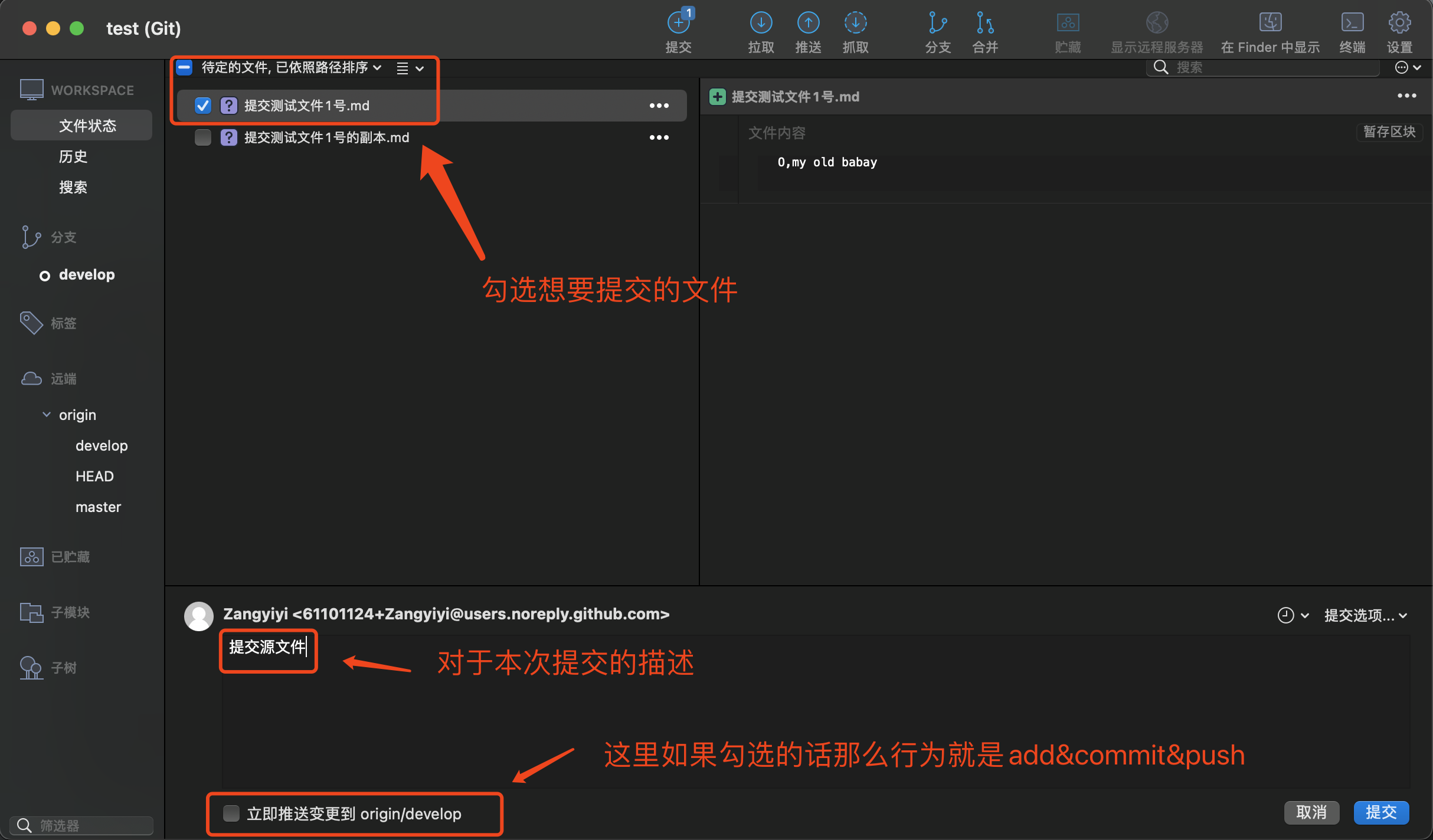Open Settings (设置) gear icon
Screen dimensions: 1433x840
(1399, 24)
